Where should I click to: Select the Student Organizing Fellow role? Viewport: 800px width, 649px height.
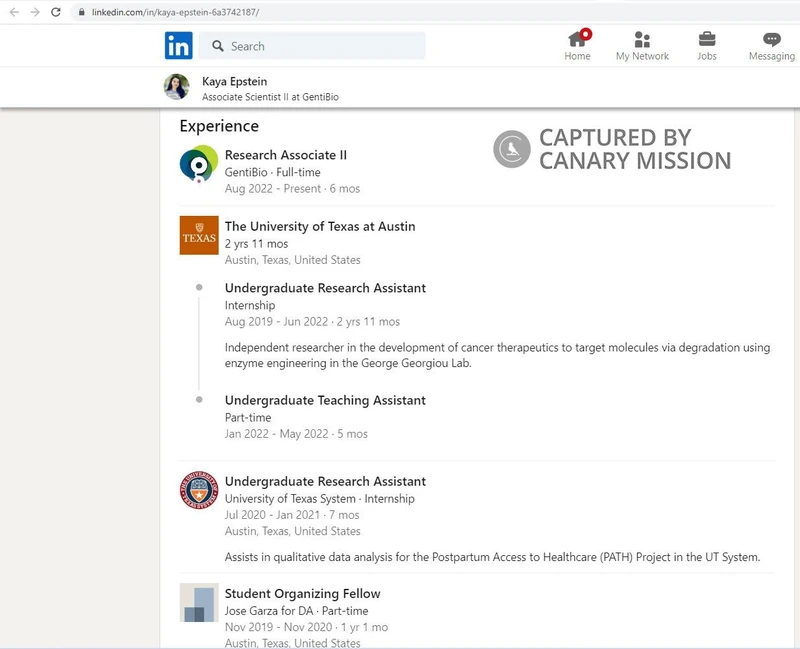[x=302, y=593]
